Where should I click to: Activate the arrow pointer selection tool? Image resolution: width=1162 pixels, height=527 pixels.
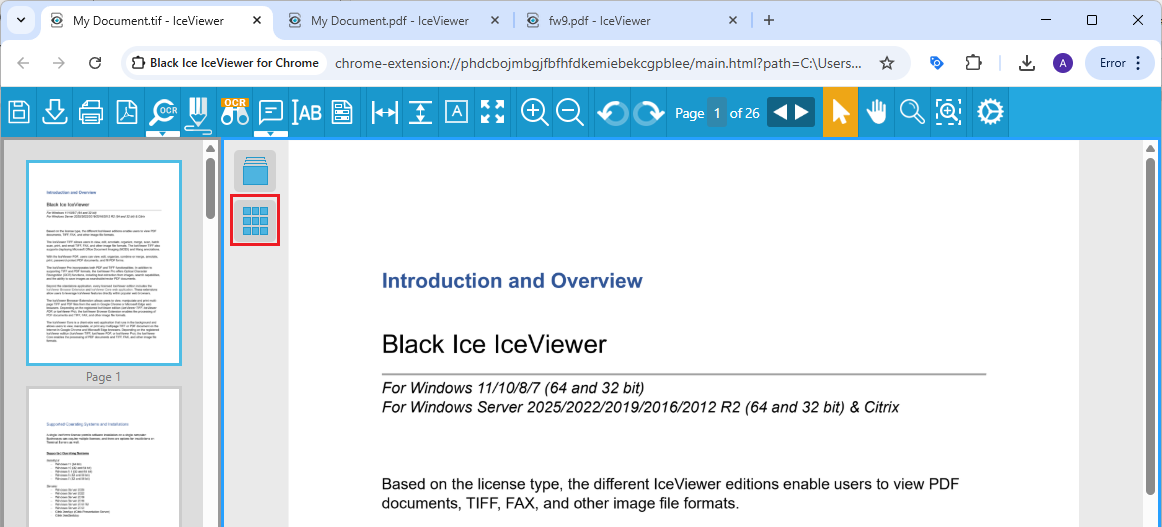[x=840, y=113]
